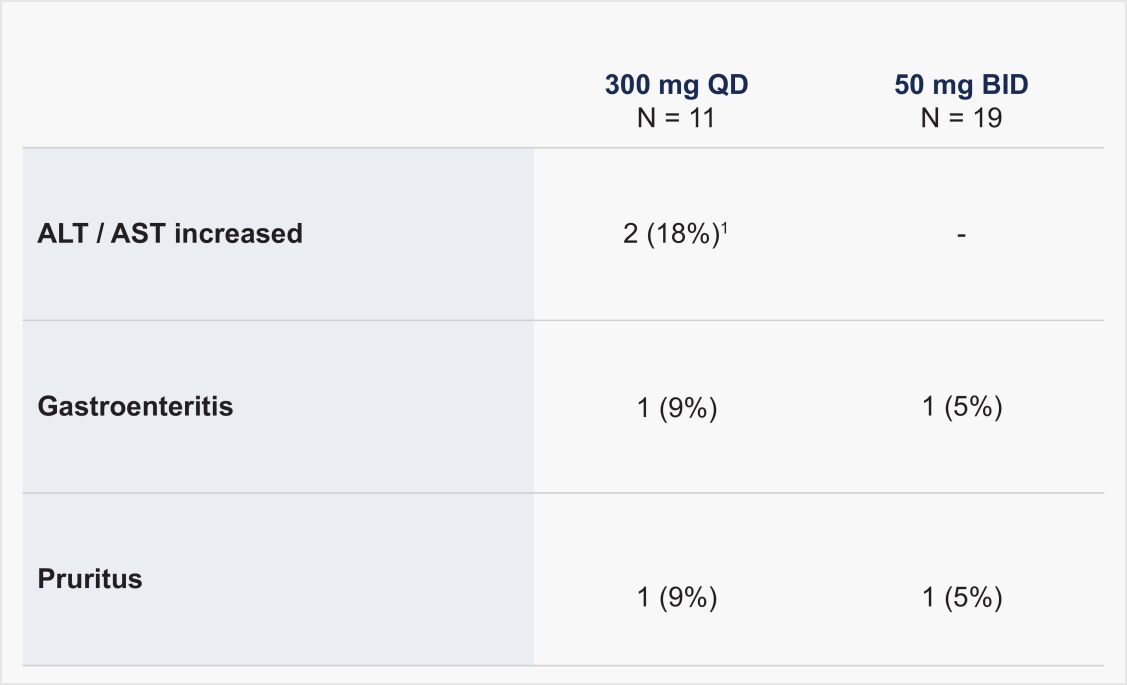The width and height of the screenshot is (1127, 685).
Task: Click Gastroenteritis '1 (9%)' under 300 mg QD
Action: (x=677, y=408)
